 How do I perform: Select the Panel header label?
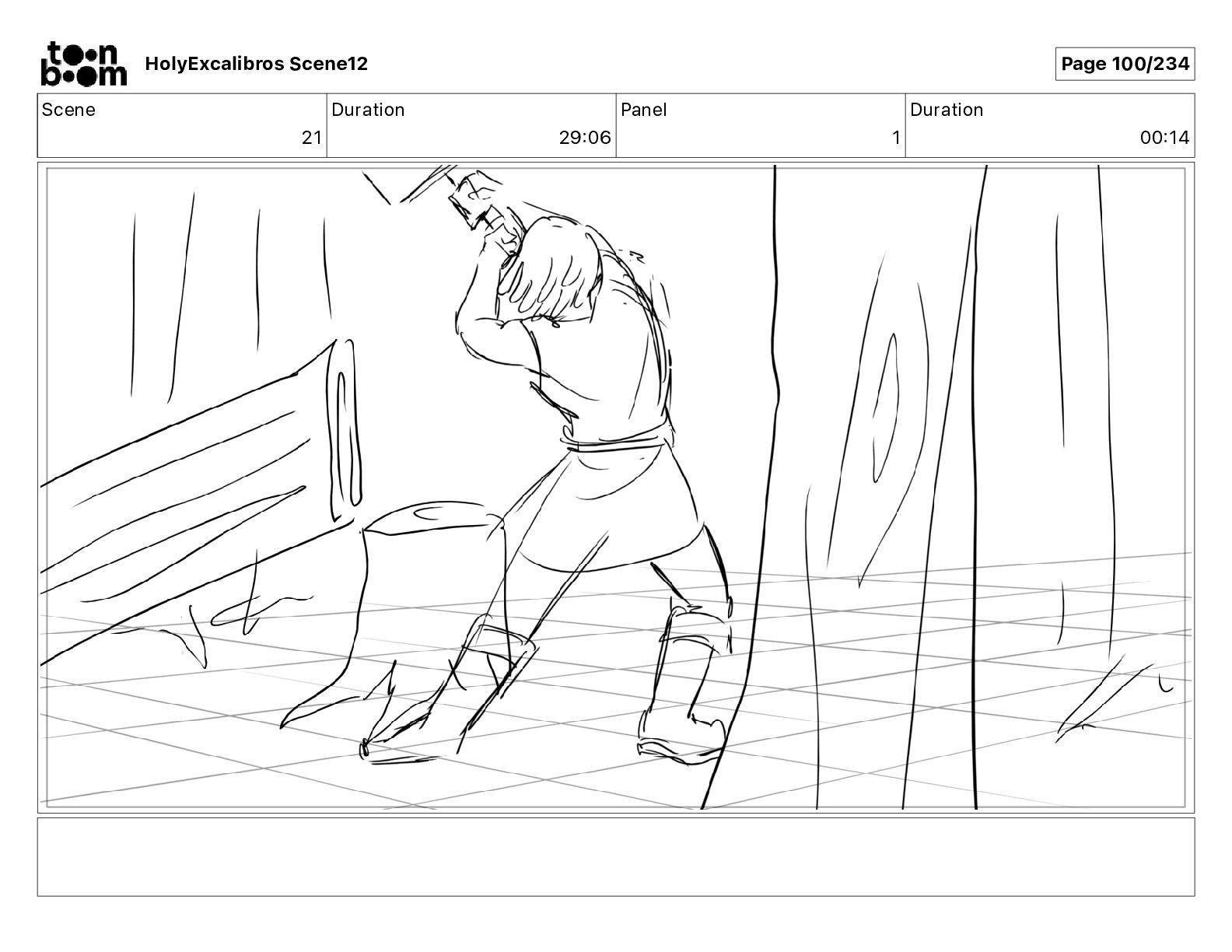(644, 110)
